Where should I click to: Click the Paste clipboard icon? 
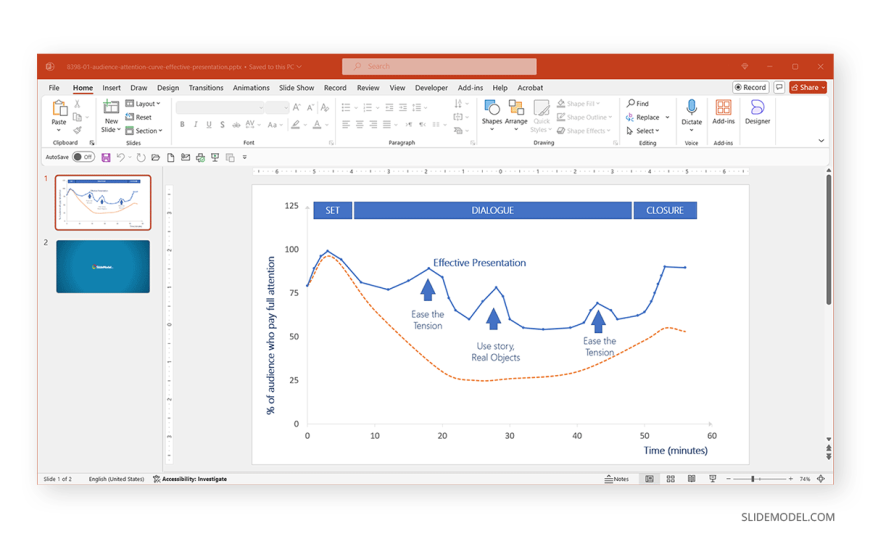click(59, 108)
